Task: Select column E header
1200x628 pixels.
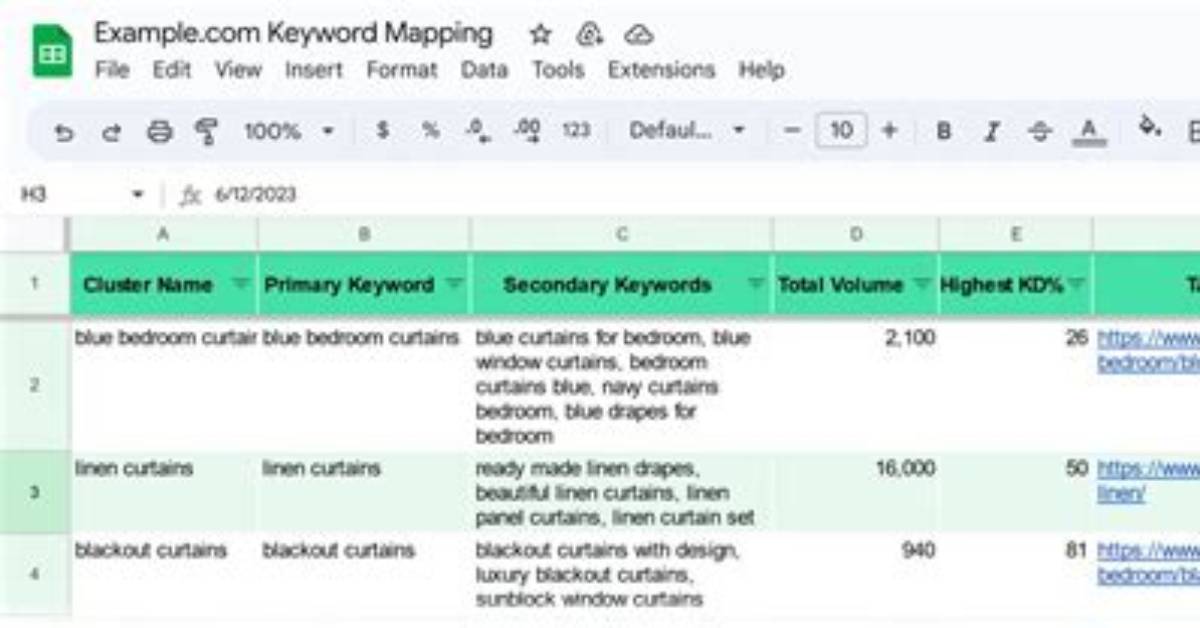Action: pyautogui.click(x=1016, y=234)
